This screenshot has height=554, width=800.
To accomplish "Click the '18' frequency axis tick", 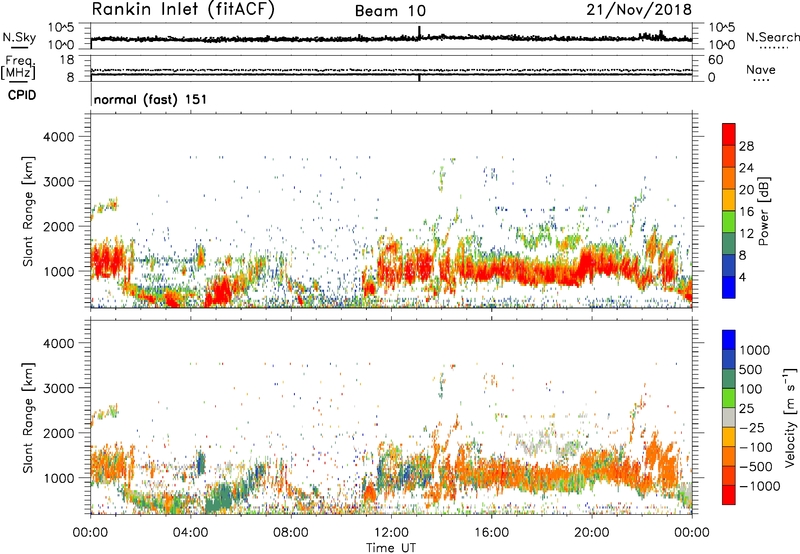I will (67, 60).
